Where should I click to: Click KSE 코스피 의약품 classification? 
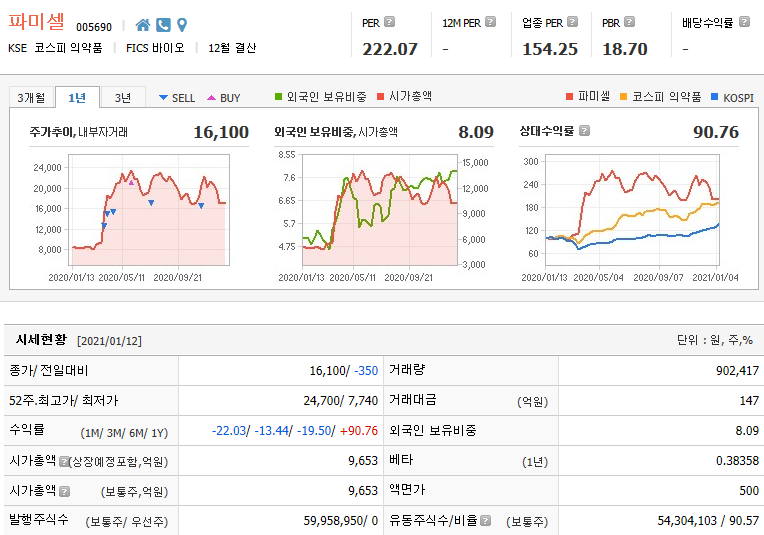click(55, 48)
